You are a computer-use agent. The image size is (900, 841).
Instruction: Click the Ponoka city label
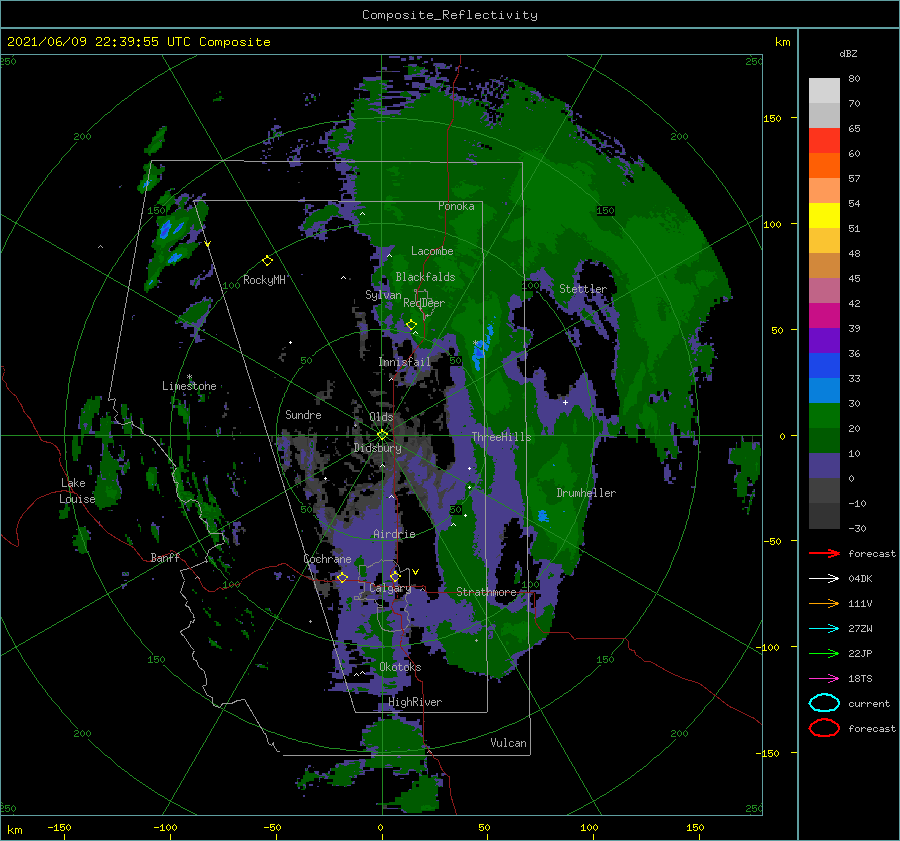pyautogui.click(x=456, y=206)
